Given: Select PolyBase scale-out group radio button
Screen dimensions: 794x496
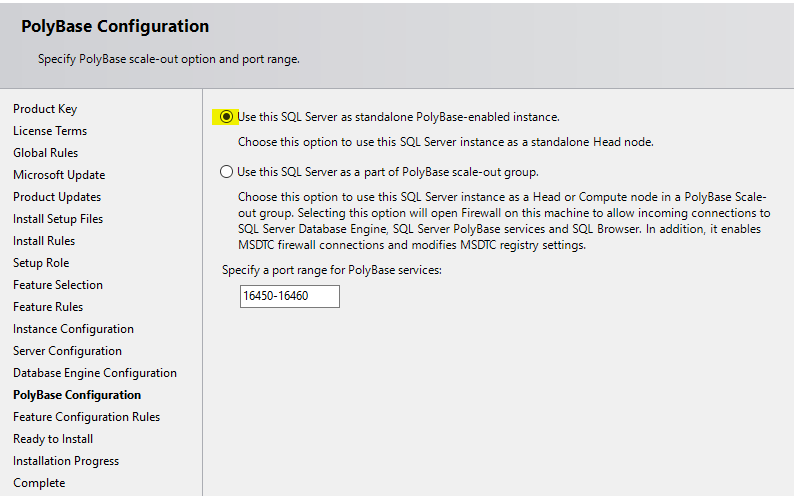Looking at the screenshot, I should point(227,172).
